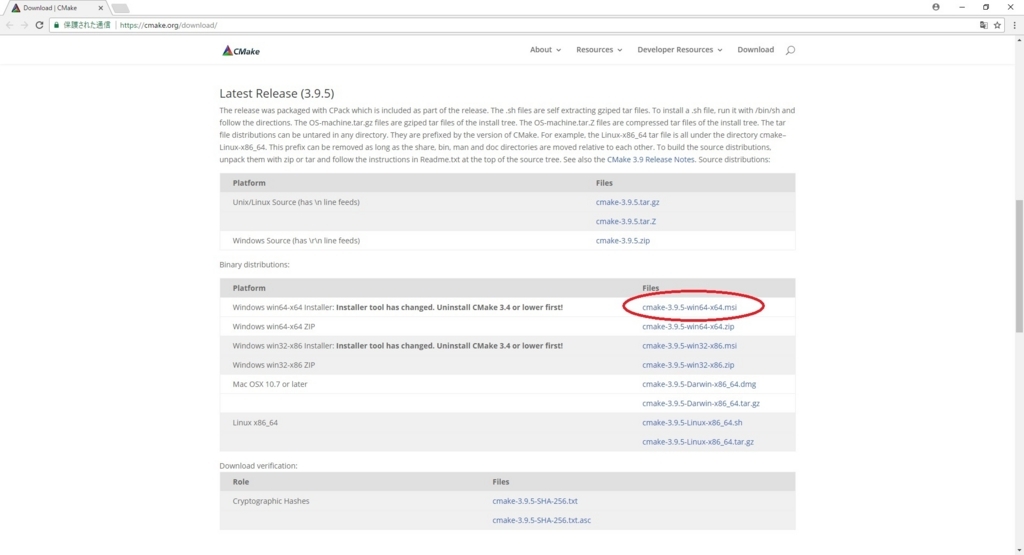Download cmake-3.9.5-win32-x86.msi installer
The height and width of the screenshot is (555, 1024).
coord(689,346)
